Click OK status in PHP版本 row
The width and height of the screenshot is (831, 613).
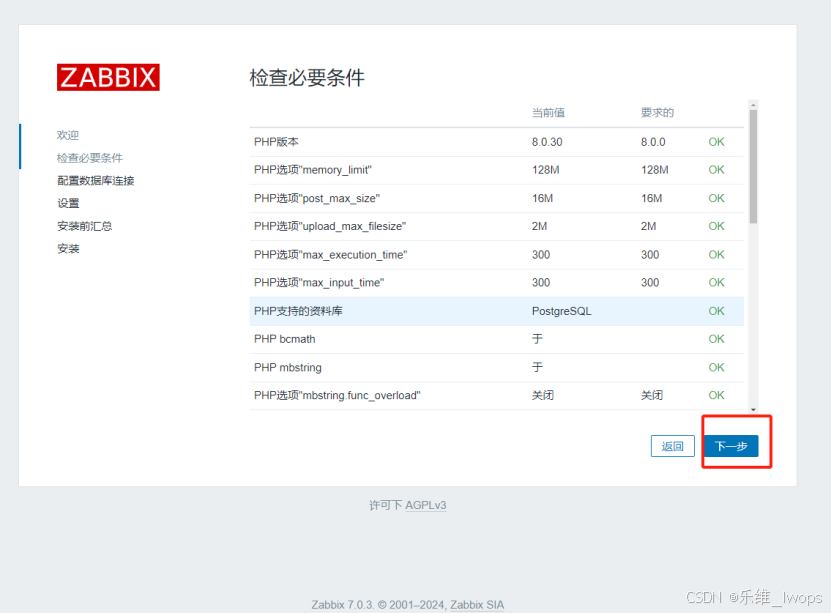coord(716,142)
